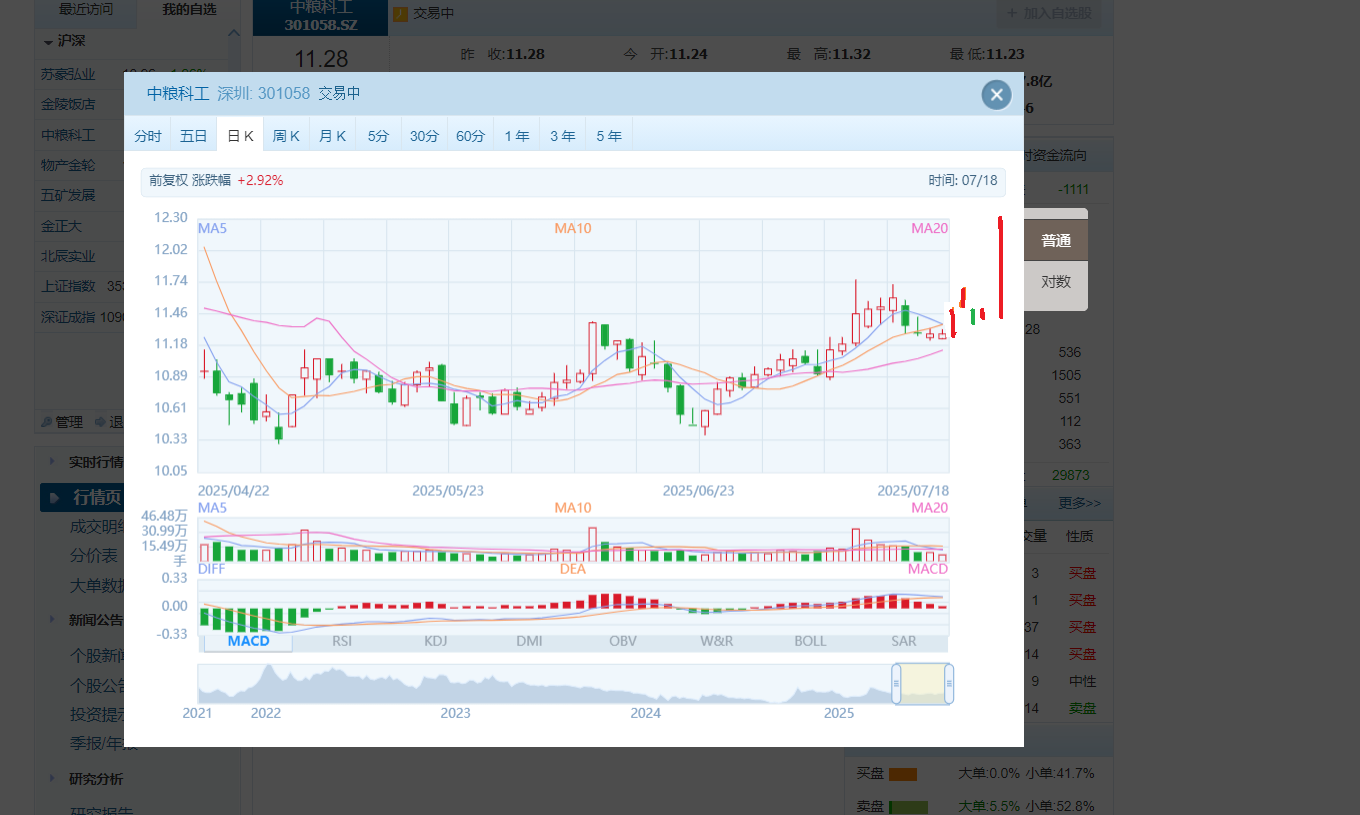The height and width of the screenshot is (815, 1360).
Task: Click the 中粮科工 stock title link
Action: coord(178,94)
